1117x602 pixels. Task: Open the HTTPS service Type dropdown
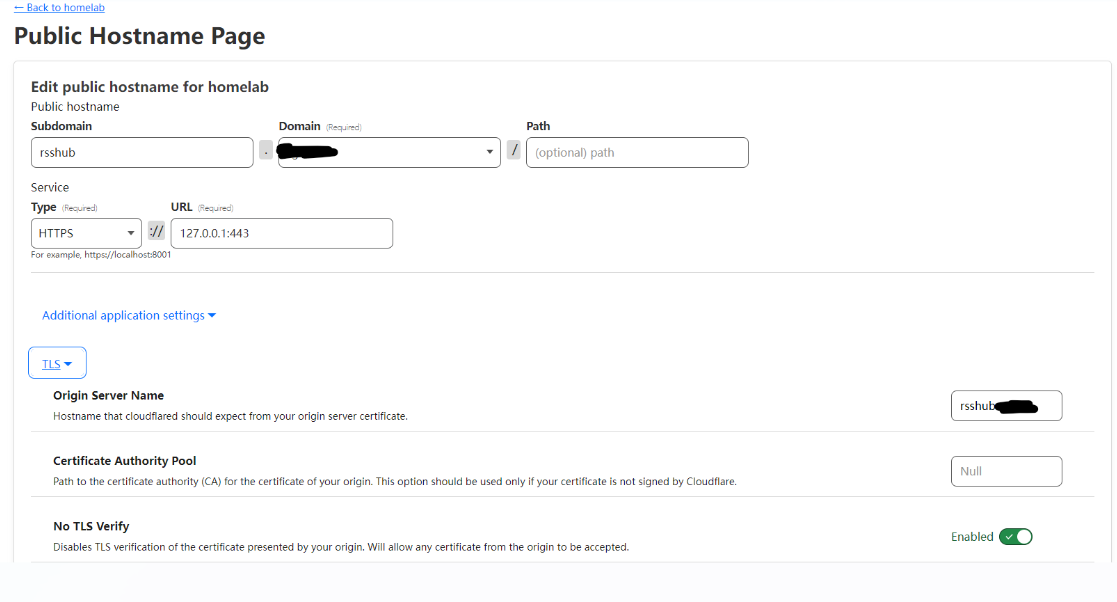pos(86,233)
